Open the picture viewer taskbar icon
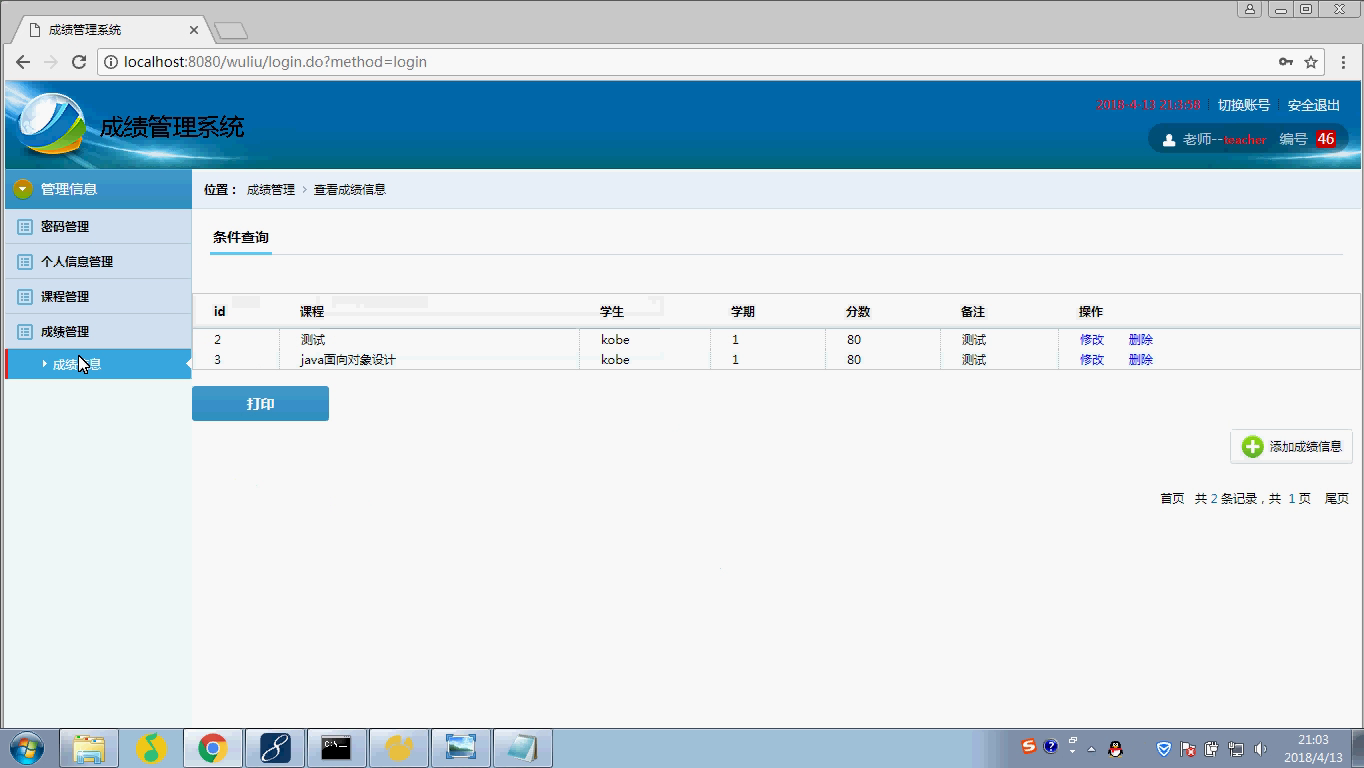Image resolution: width=1364 pixels, height=768 pixels. [x=460, y=748]
